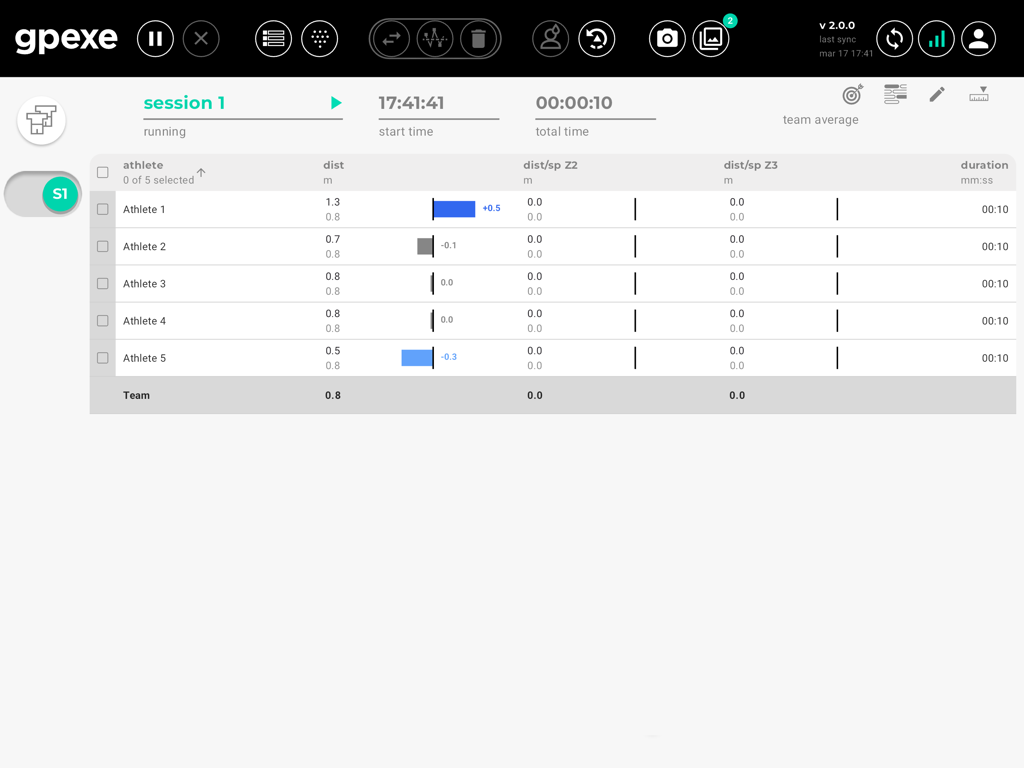Open the list view icon in toolbar
Image resolution: width=1024 pixels, height=768 pixels.
tap(273, 38)
